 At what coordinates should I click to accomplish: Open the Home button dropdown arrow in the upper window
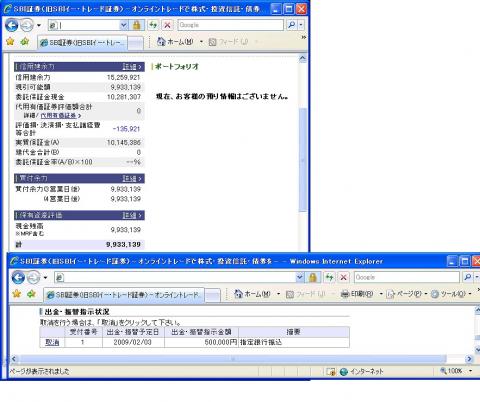coord(201,42)
